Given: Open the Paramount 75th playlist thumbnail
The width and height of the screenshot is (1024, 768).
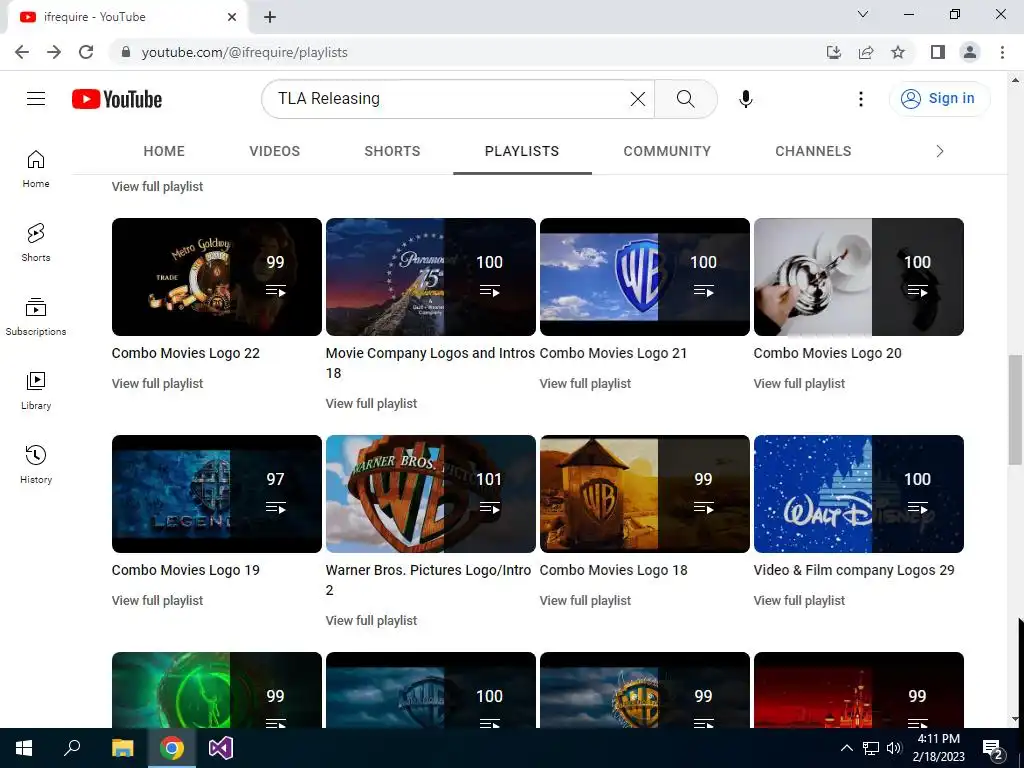Looking at the screenshot, I should click(431, 277).
